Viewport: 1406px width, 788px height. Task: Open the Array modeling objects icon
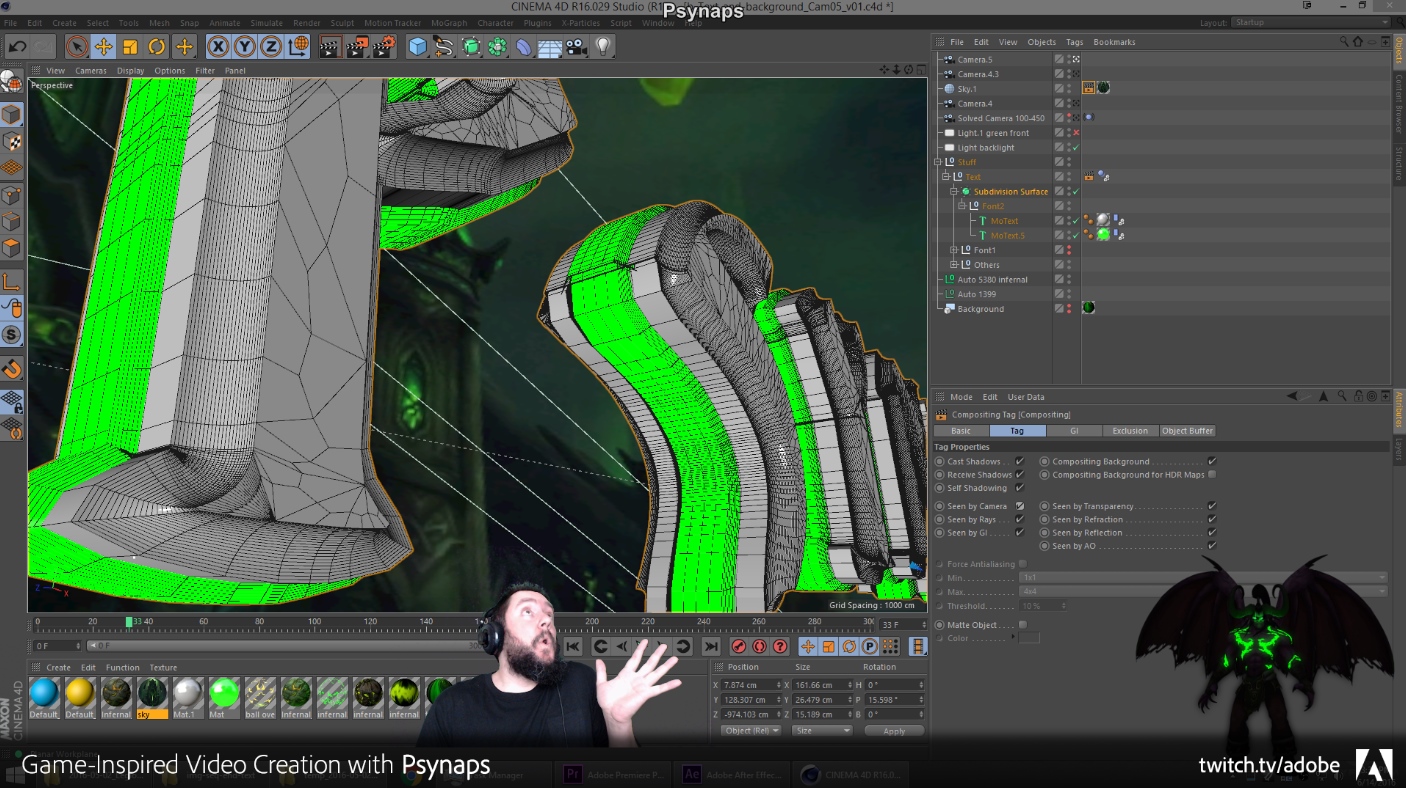[x=497, y=46]
